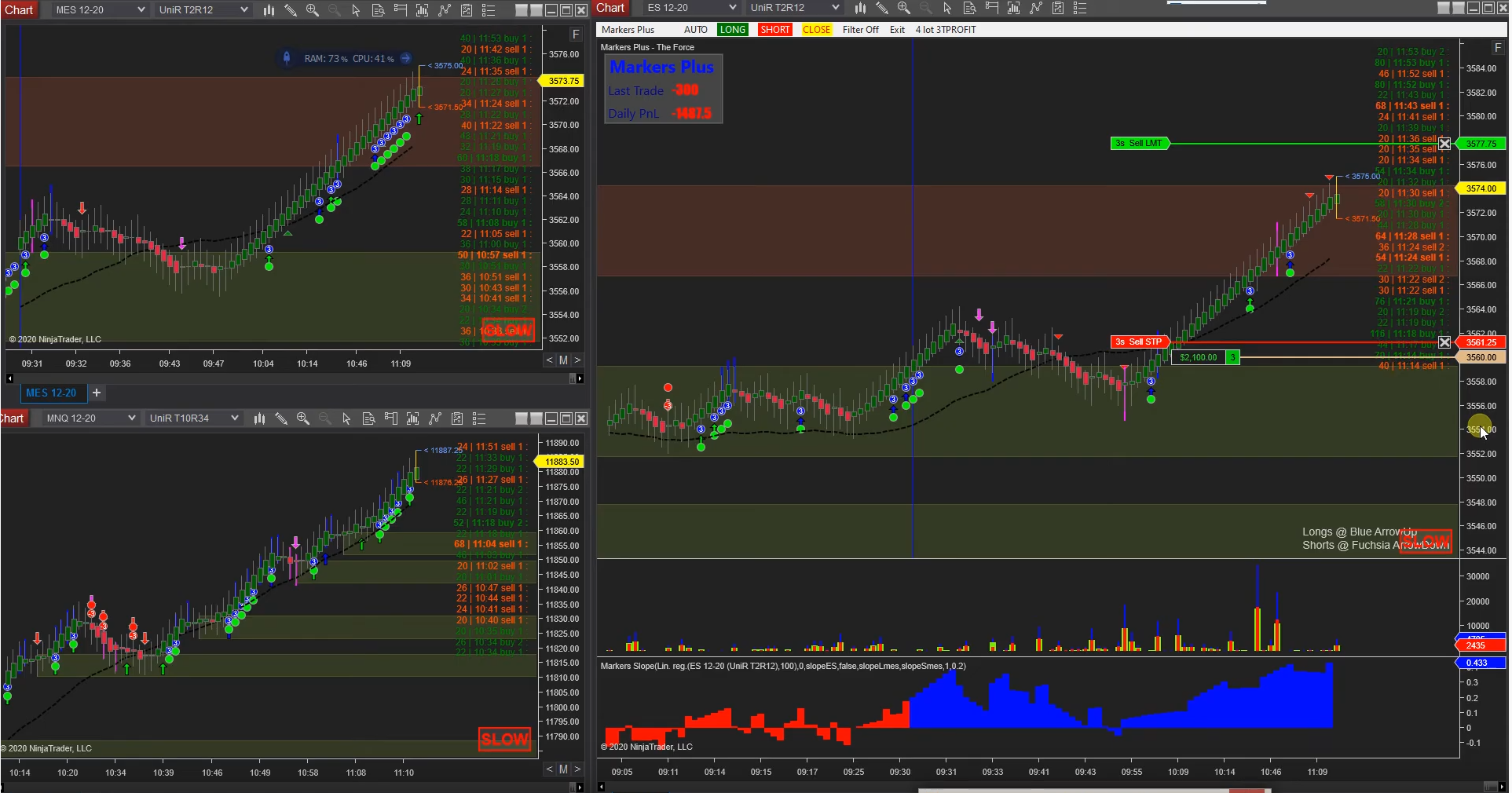Choose the cursor pointer tool in ES chart
The height and width of the screenshot is (793, 1512).
pos(947,8)
